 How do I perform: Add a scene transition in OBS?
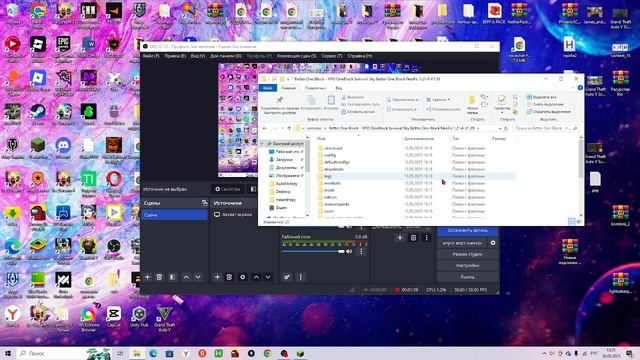(400, 238)
